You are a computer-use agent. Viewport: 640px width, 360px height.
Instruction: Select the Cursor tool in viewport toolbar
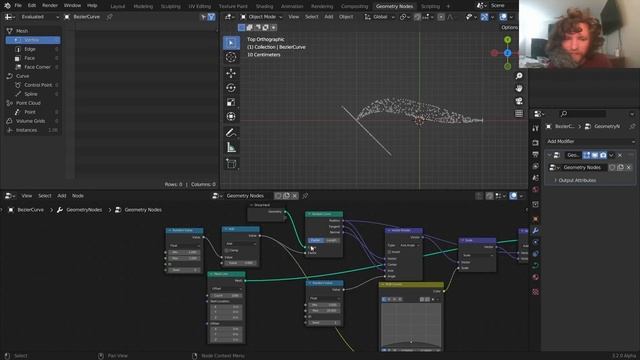coord(231,58)
